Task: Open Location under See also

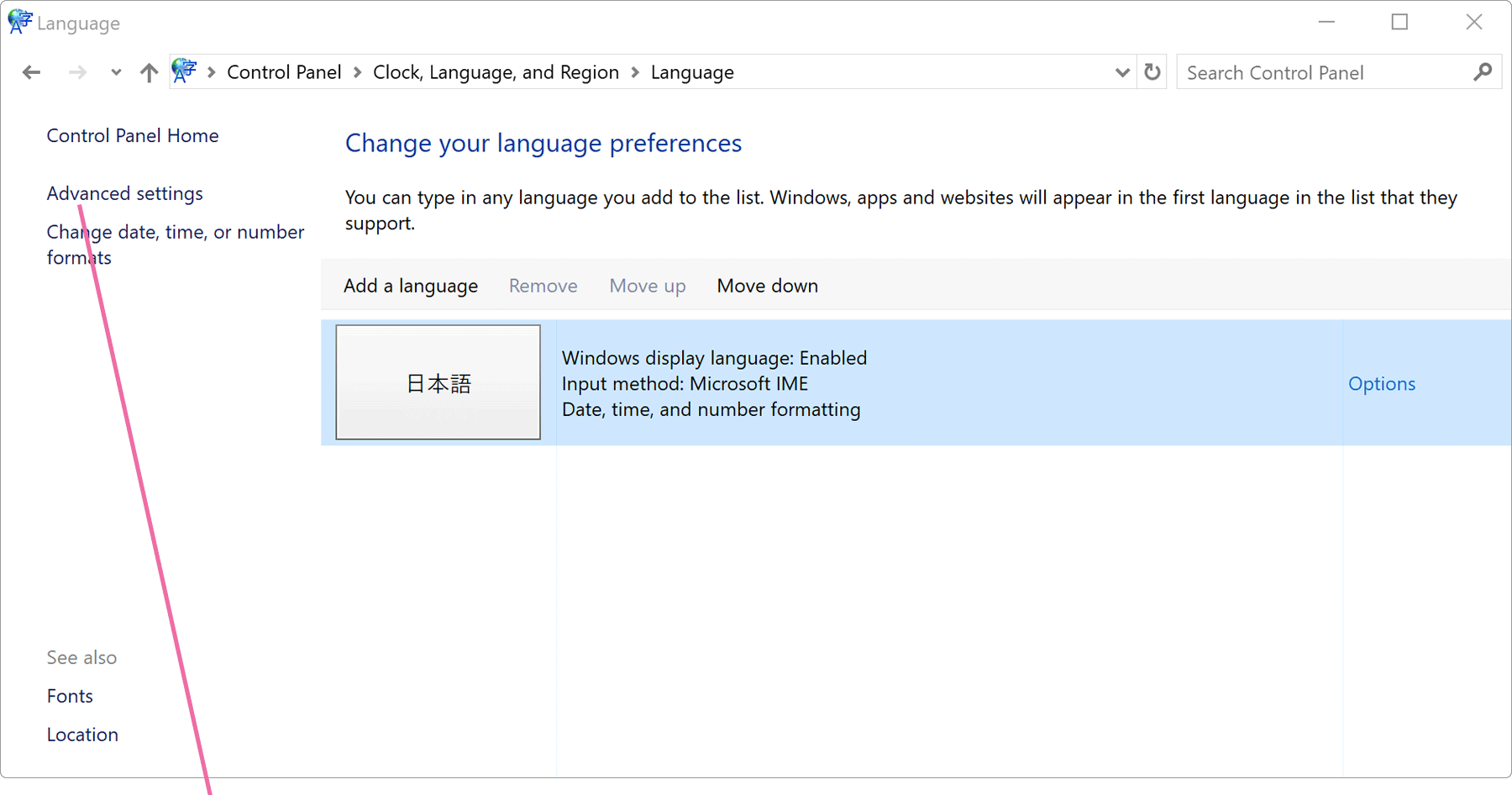Action: pos(82,734)
